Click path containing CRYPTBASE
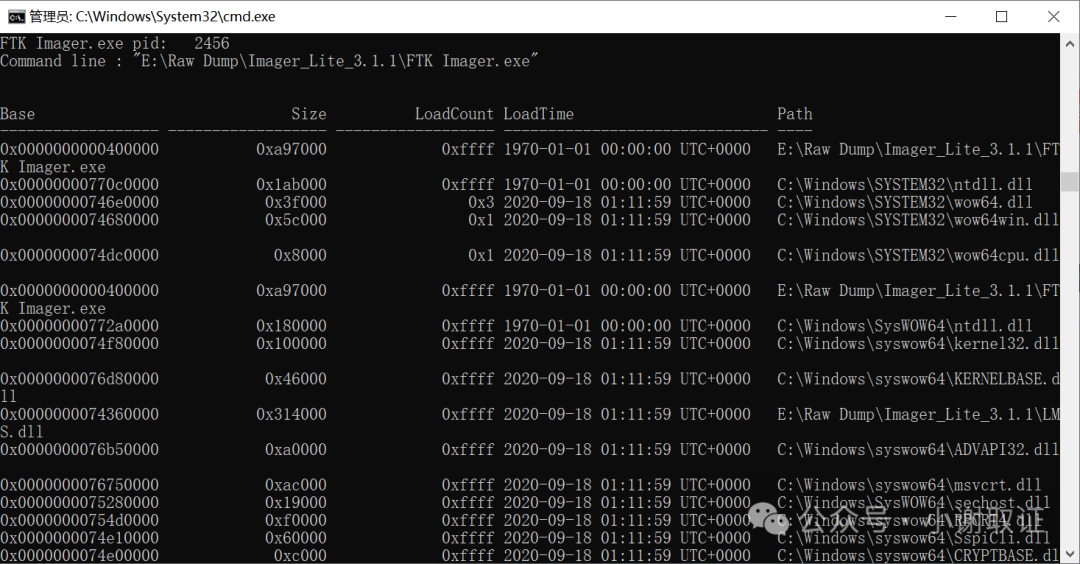The image size is (1080, 564). tap(917, 555)
